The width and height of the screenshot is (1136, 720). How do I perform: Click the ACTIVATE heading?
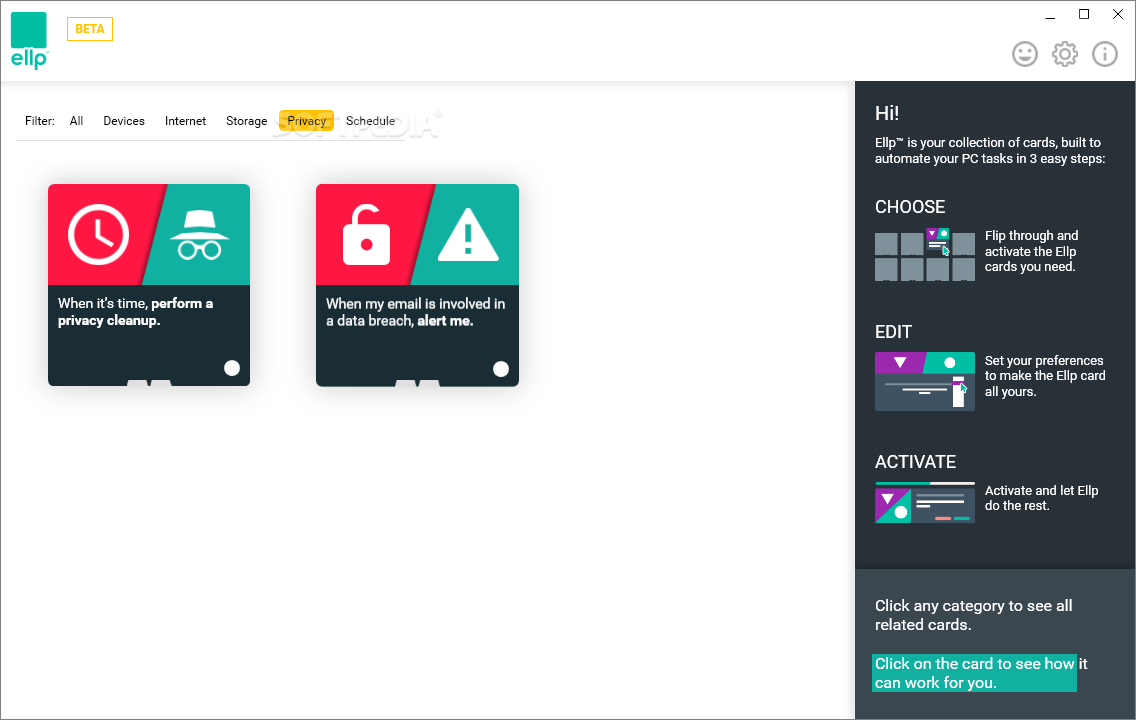915,462
